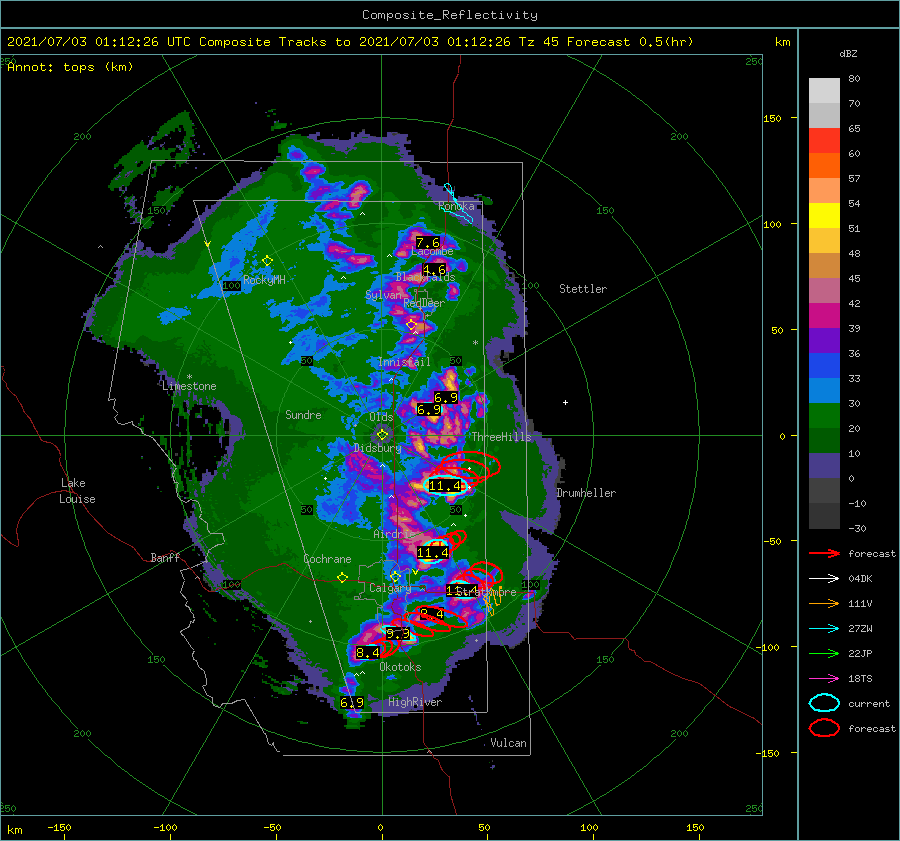The image size is (900, 841).
Task: Select the Okotoks city label
Action: 400,667
